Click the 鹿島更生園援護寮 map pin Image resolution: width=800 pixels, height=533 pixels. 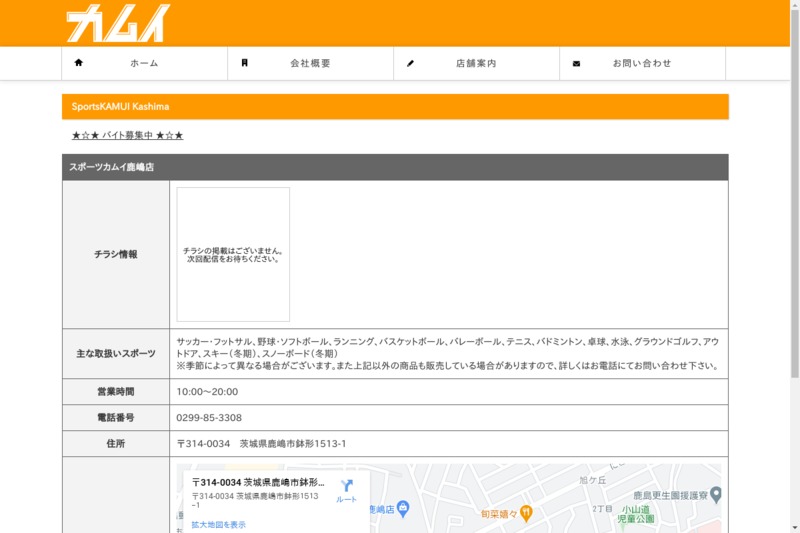pos(716,494)
